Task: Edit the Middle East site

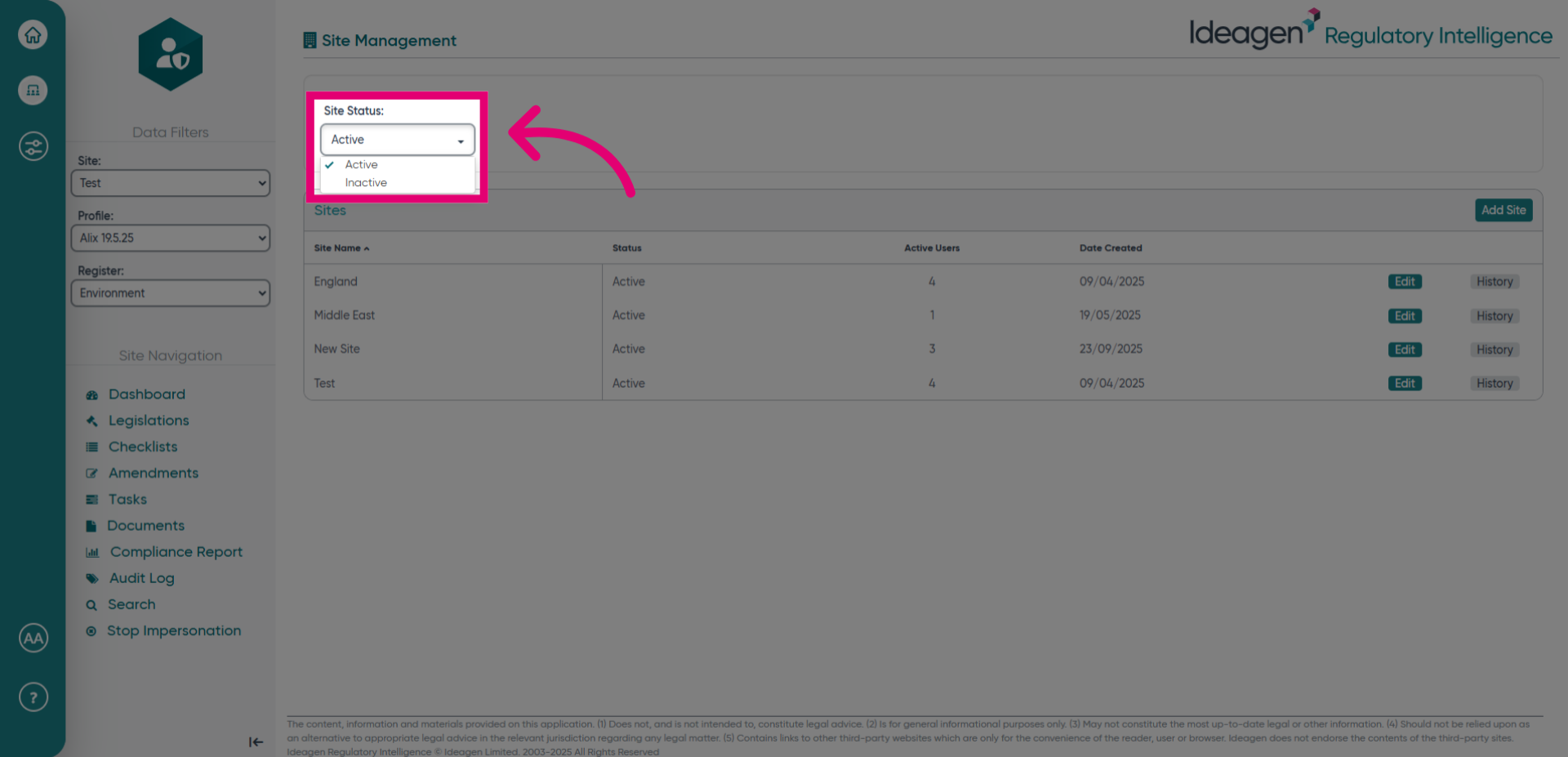Action: [1405, 316]
